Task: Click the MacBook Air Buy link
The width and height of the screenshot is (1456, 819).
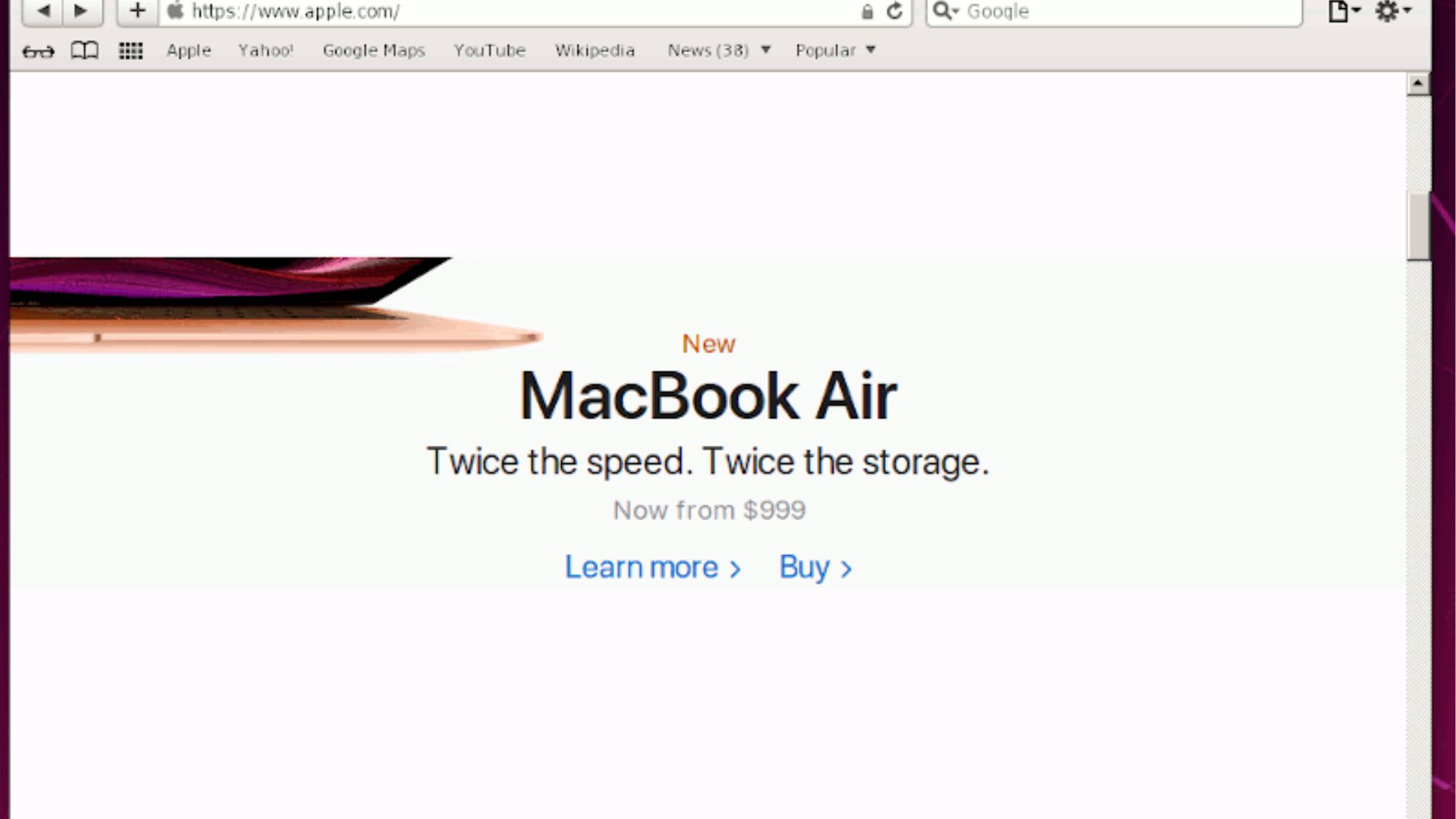Action: click(x=816, y=567)
